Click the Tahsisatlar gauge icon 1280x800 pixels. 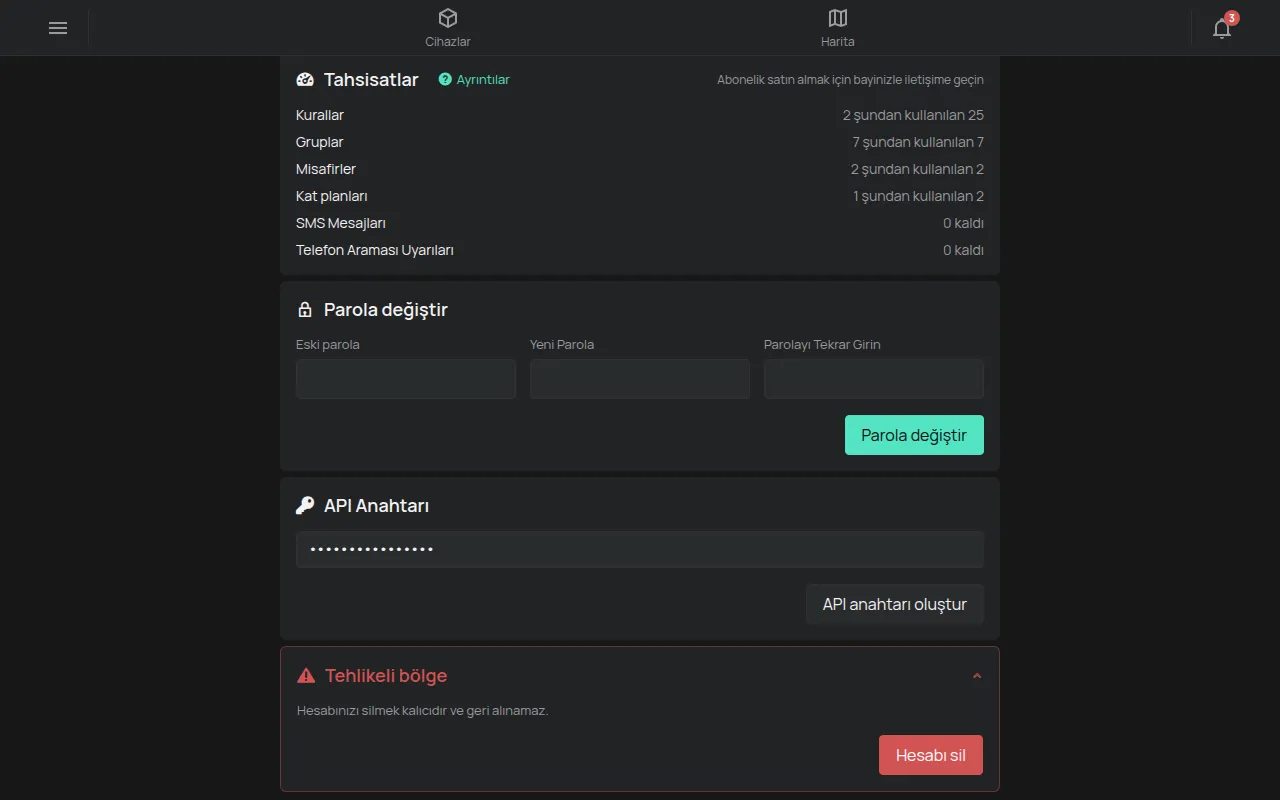click(x=305, y=80)
